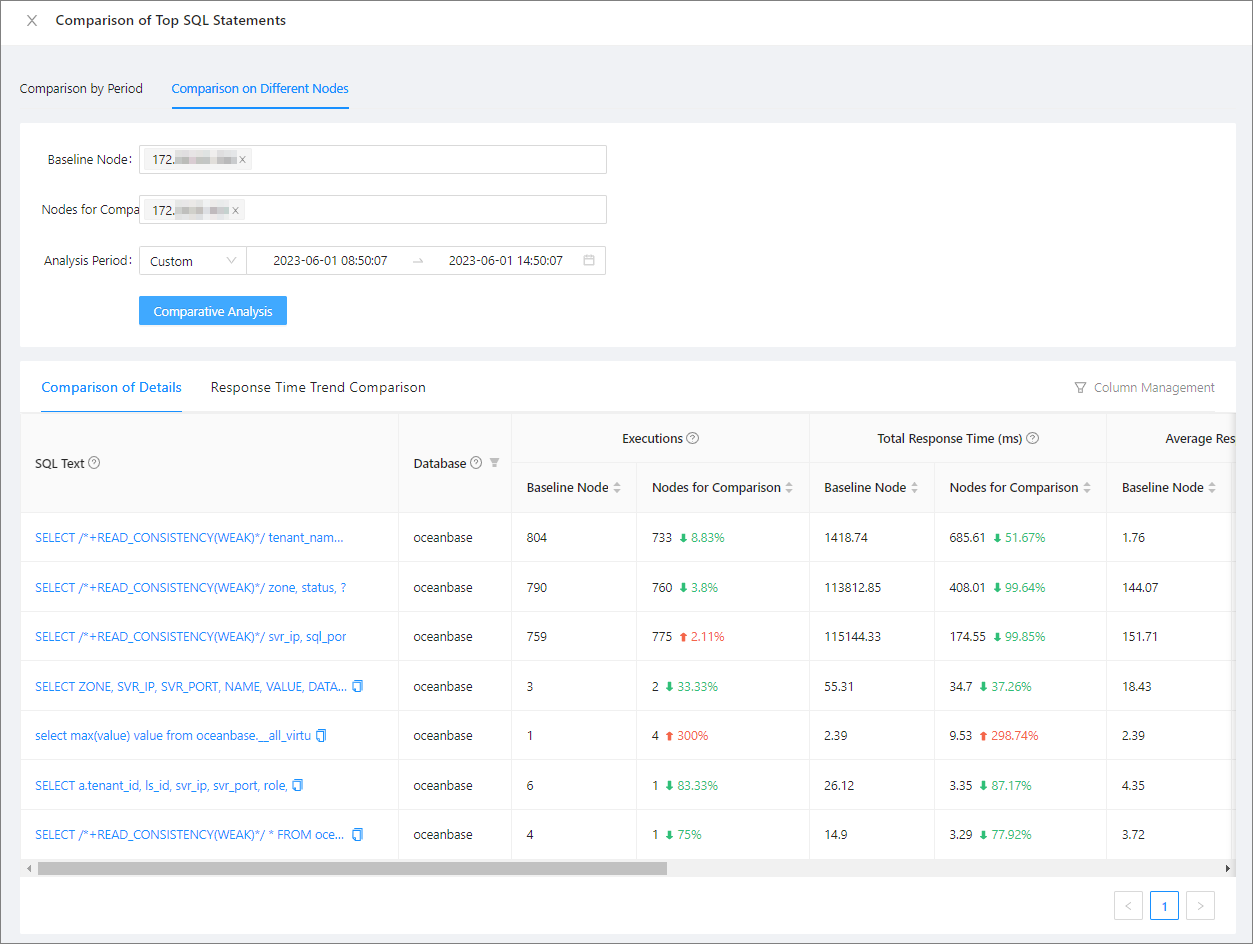Click help icon beside Executions header
The width and height of the screenshot is (1253, 944).
pyautogui.click(x=692, y=438)
